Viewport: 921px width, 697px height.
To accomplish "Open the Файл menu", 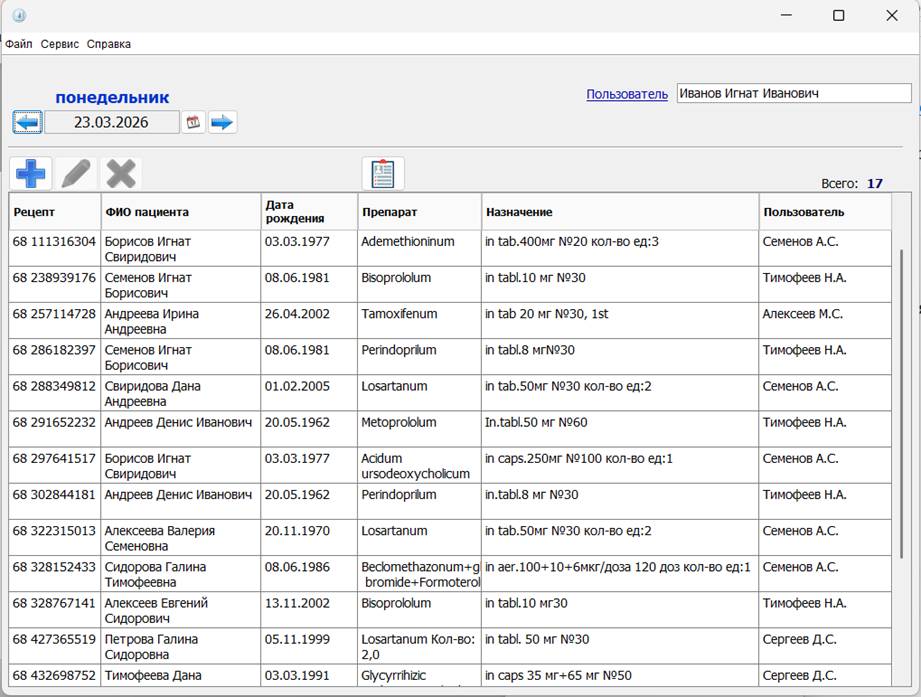I will (18, 44).
